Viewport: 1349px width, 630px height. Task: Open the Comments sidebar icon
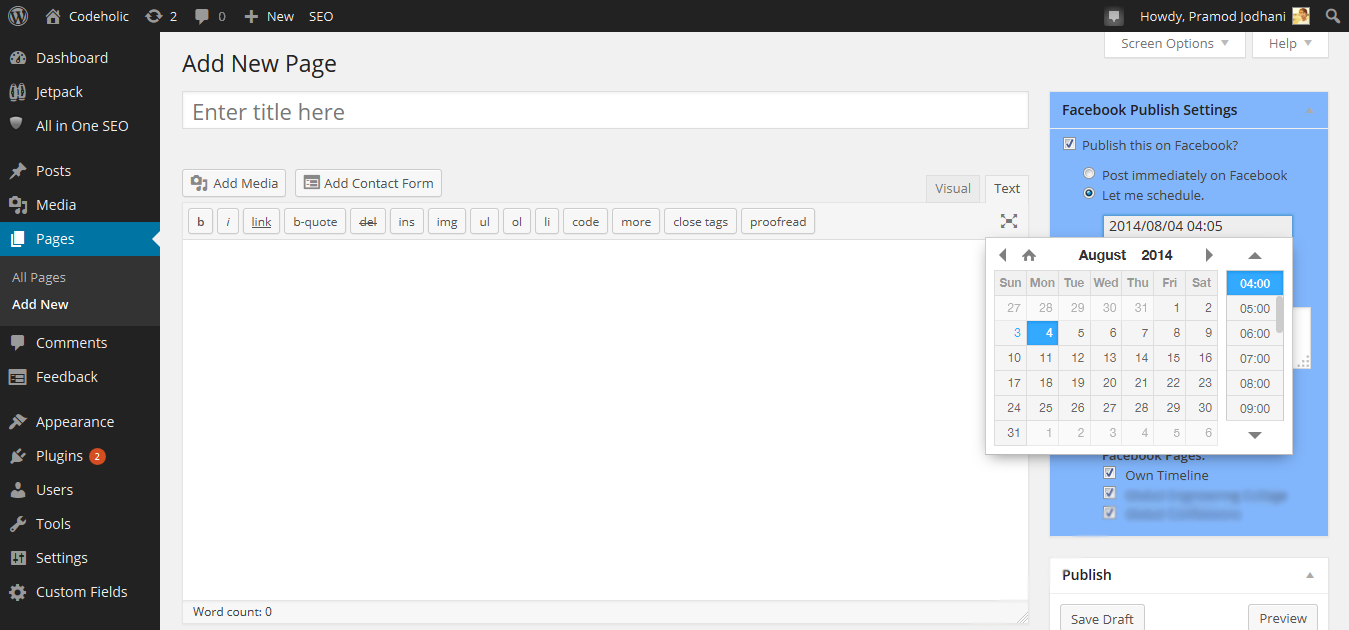17,343
